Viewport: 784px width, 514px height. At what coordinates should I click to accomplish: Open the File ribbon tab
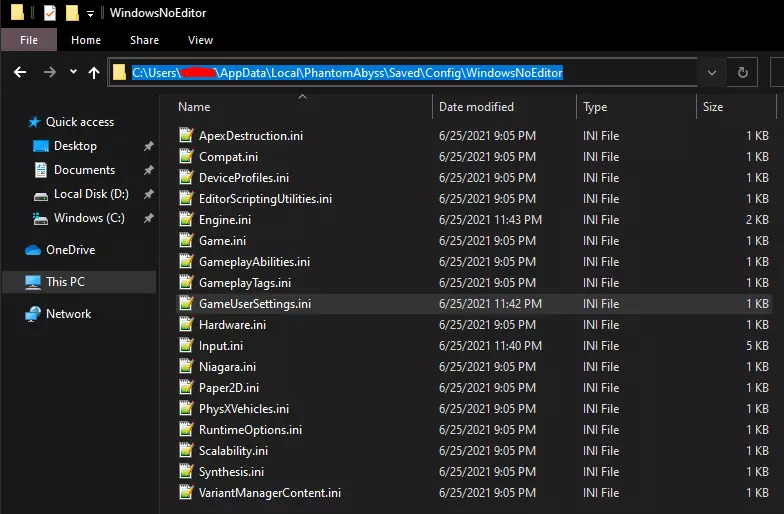(28, 40)
